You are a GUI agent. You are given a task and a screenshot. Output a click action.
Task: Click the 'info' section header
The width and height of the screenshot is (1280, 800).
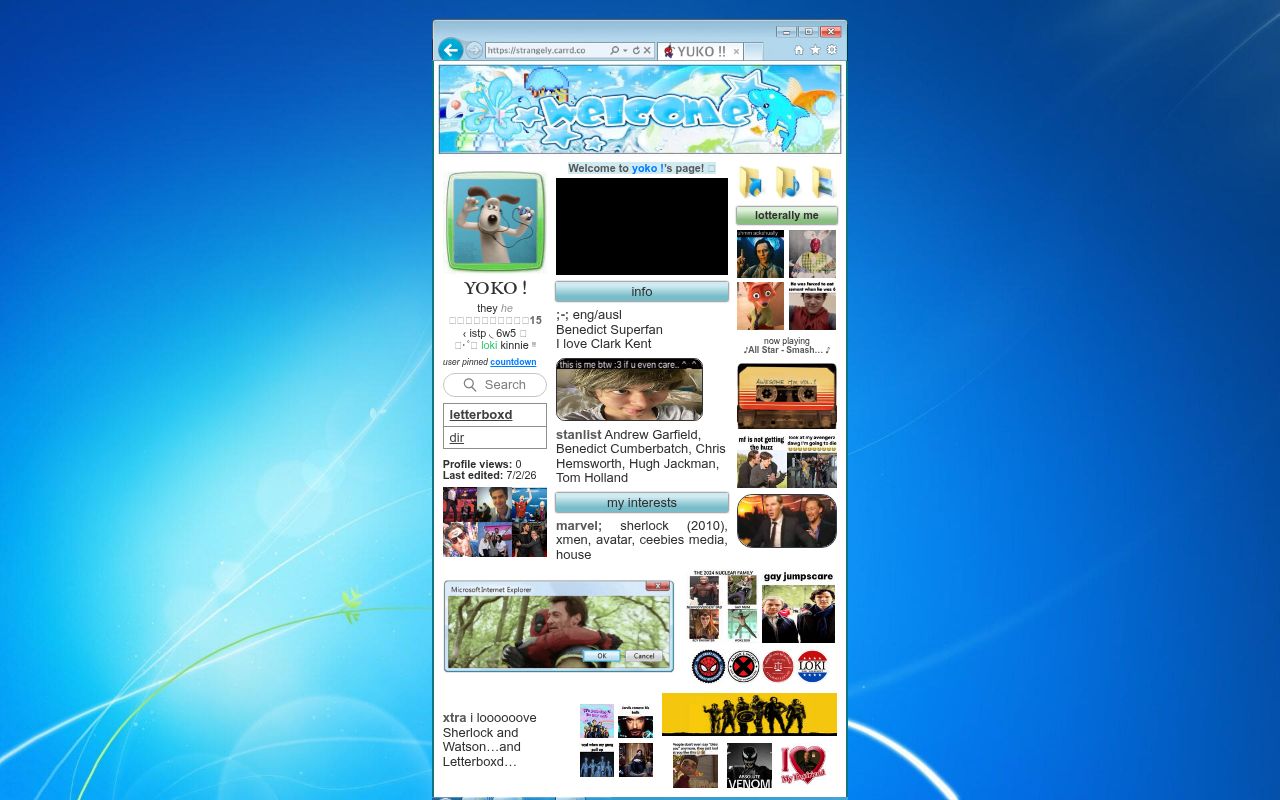pyautogui.click(x=642, y=292)
